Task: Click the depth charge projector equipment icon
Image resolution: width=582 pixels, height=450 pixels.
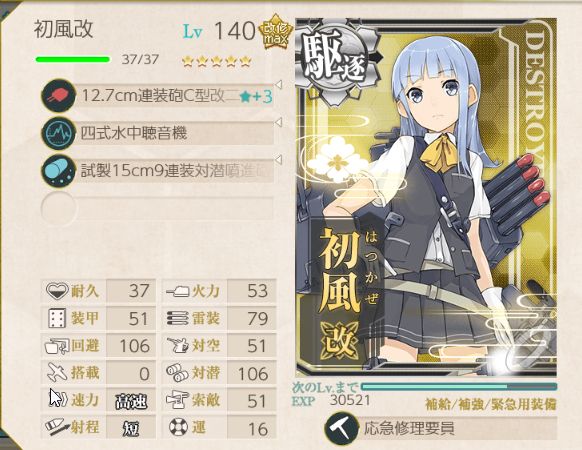Action: click(58, 171)
